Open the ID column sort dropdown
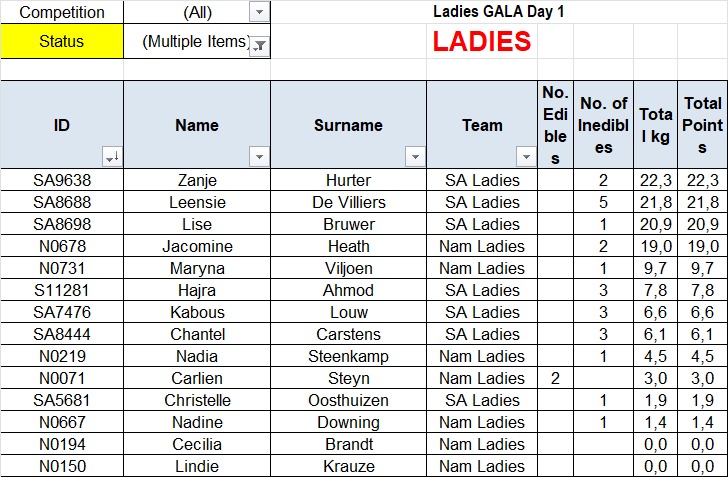Screen dimensions: 728x477 pyautogui.click(x=112, y=157)
